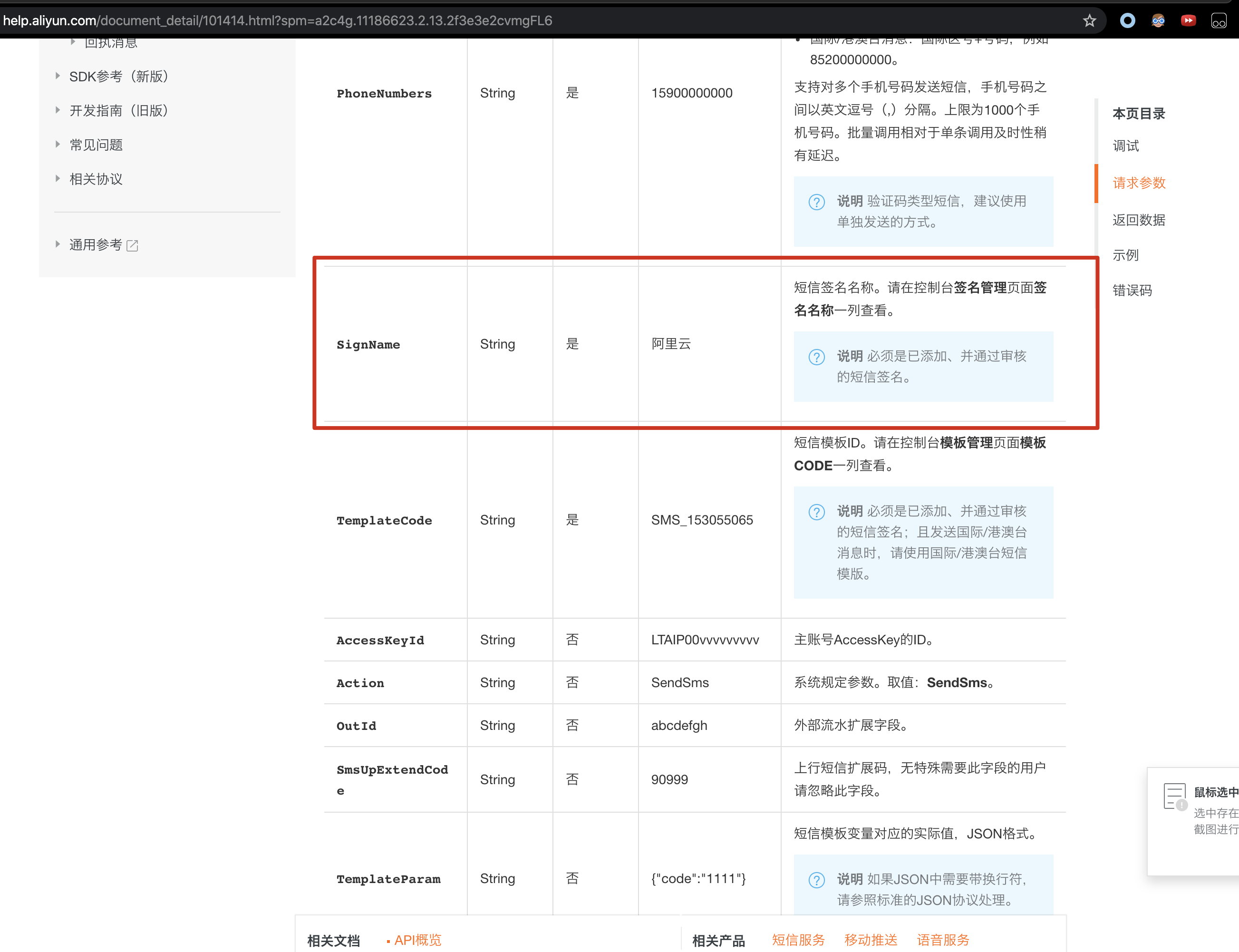Click the cartoon face extension icon

[1158, 21]
